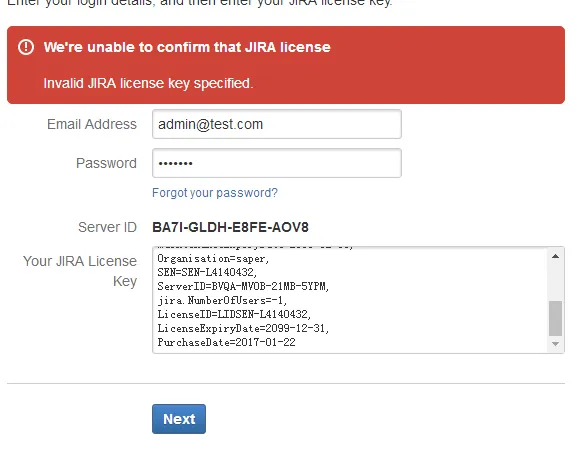
Task: Click the 'LicenseExpiryDate=2099-12-31,' line
Action: [x=243, y=328]
